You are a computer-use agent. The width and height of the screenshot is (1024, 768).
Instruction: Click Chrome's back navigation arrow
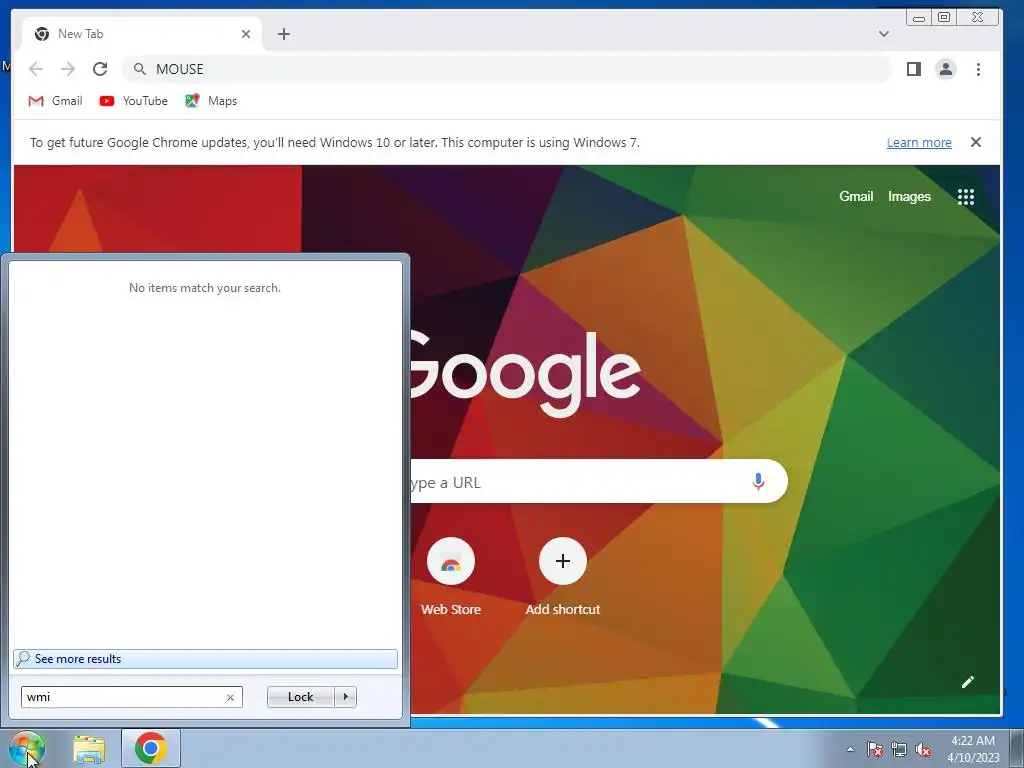[36, 69]
